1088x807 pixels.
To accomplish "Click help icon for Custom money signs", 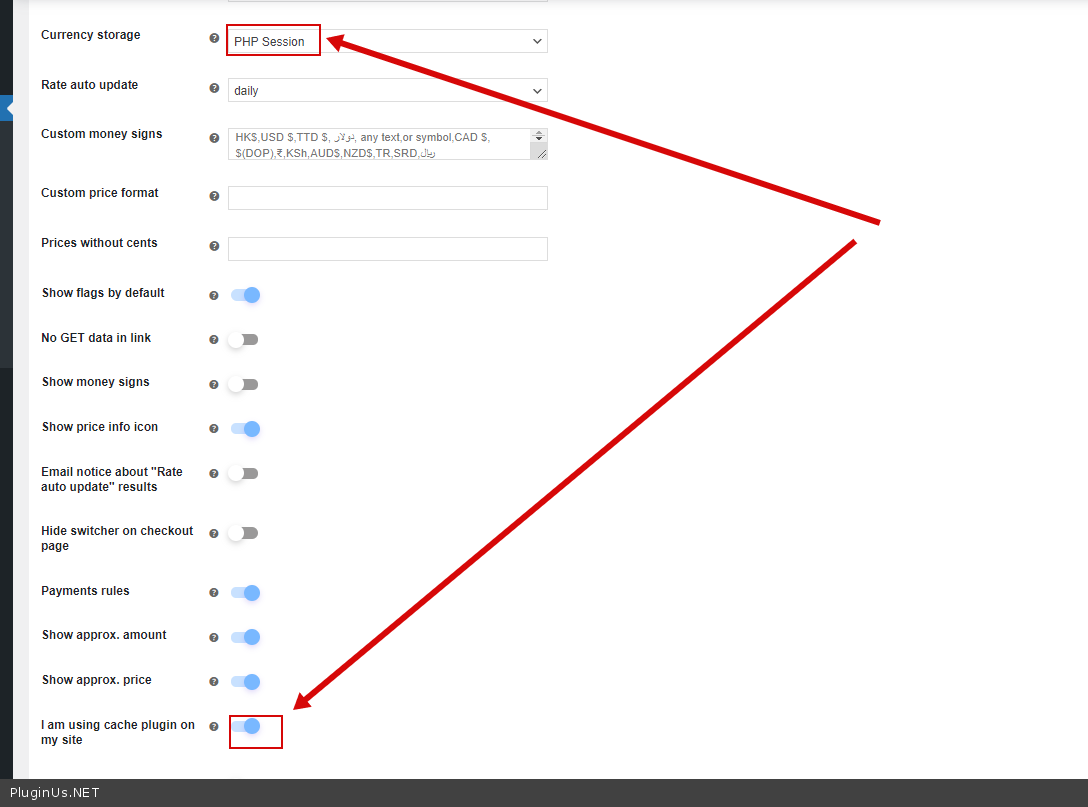I will (214, 138).
